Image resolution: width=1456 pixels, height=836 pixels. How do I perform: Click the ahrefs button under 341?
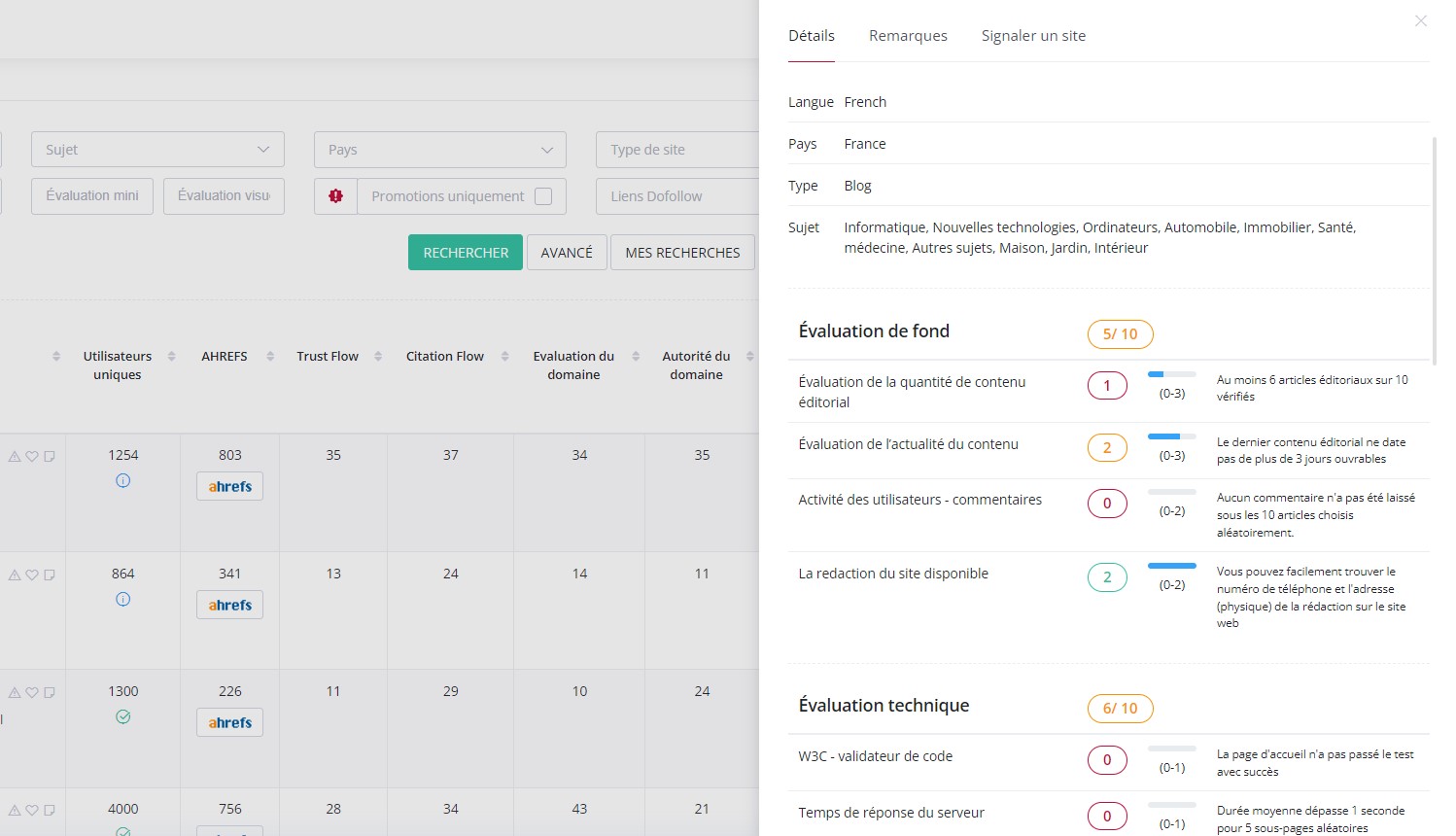pos(229,606)
